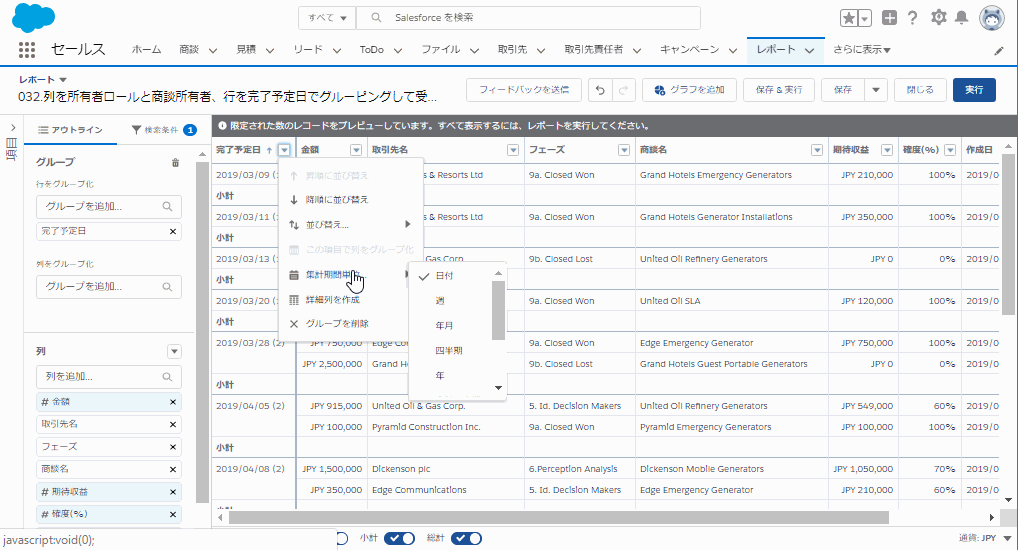The width and height of the screenshot is (1018, 550).
Task: Open さらに表示 navigation menu
Action: coord(862,50)
